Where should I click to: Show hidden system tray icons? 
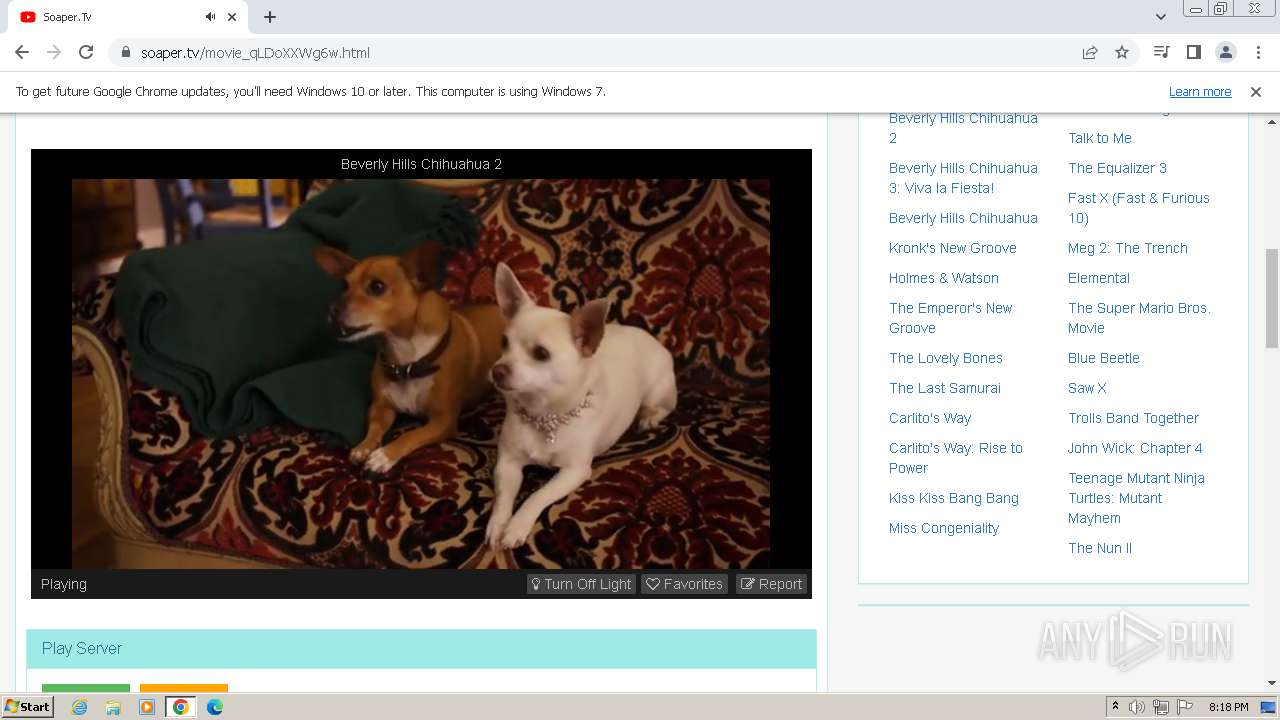[x=1115, y=707]
